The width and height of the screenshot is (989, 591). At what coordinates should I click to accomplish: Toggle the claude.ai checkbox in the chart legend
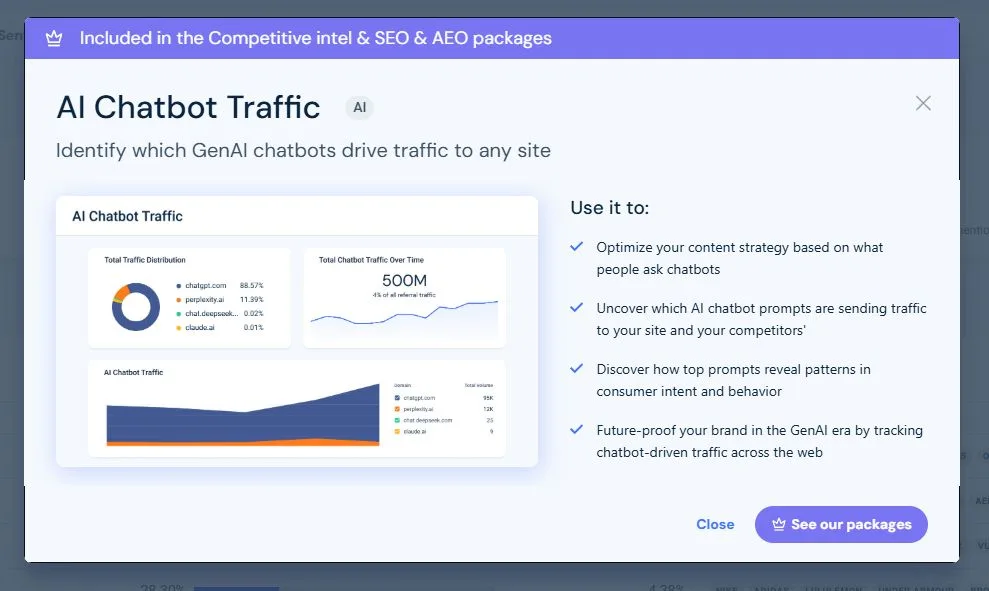(397, 431)
